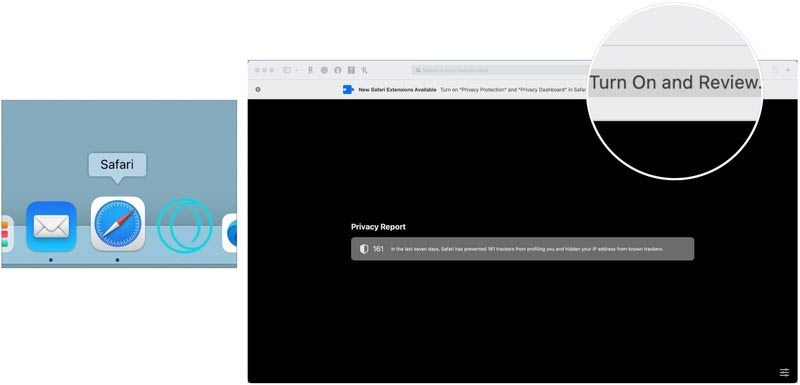
Task: Click the fifth extension icon in Safari toolbar
Action: click(364, 70)
